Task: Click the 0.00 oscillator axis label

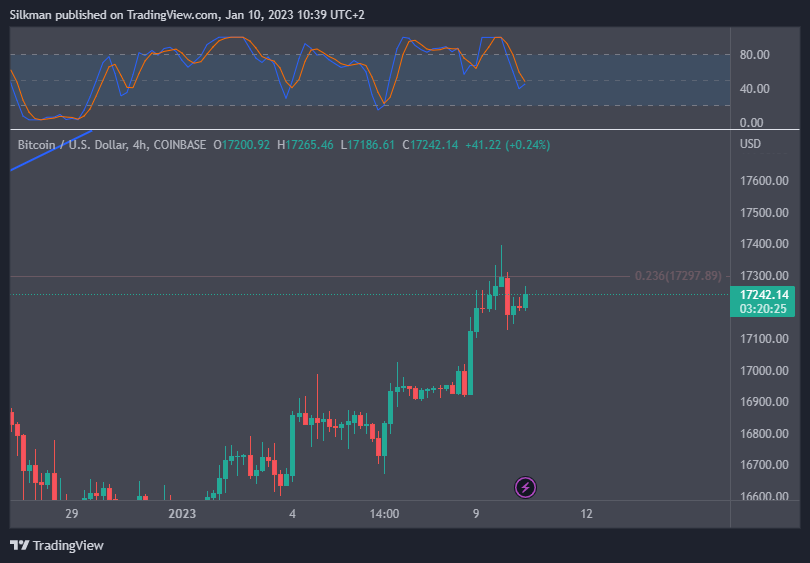Action: point(751,122)
